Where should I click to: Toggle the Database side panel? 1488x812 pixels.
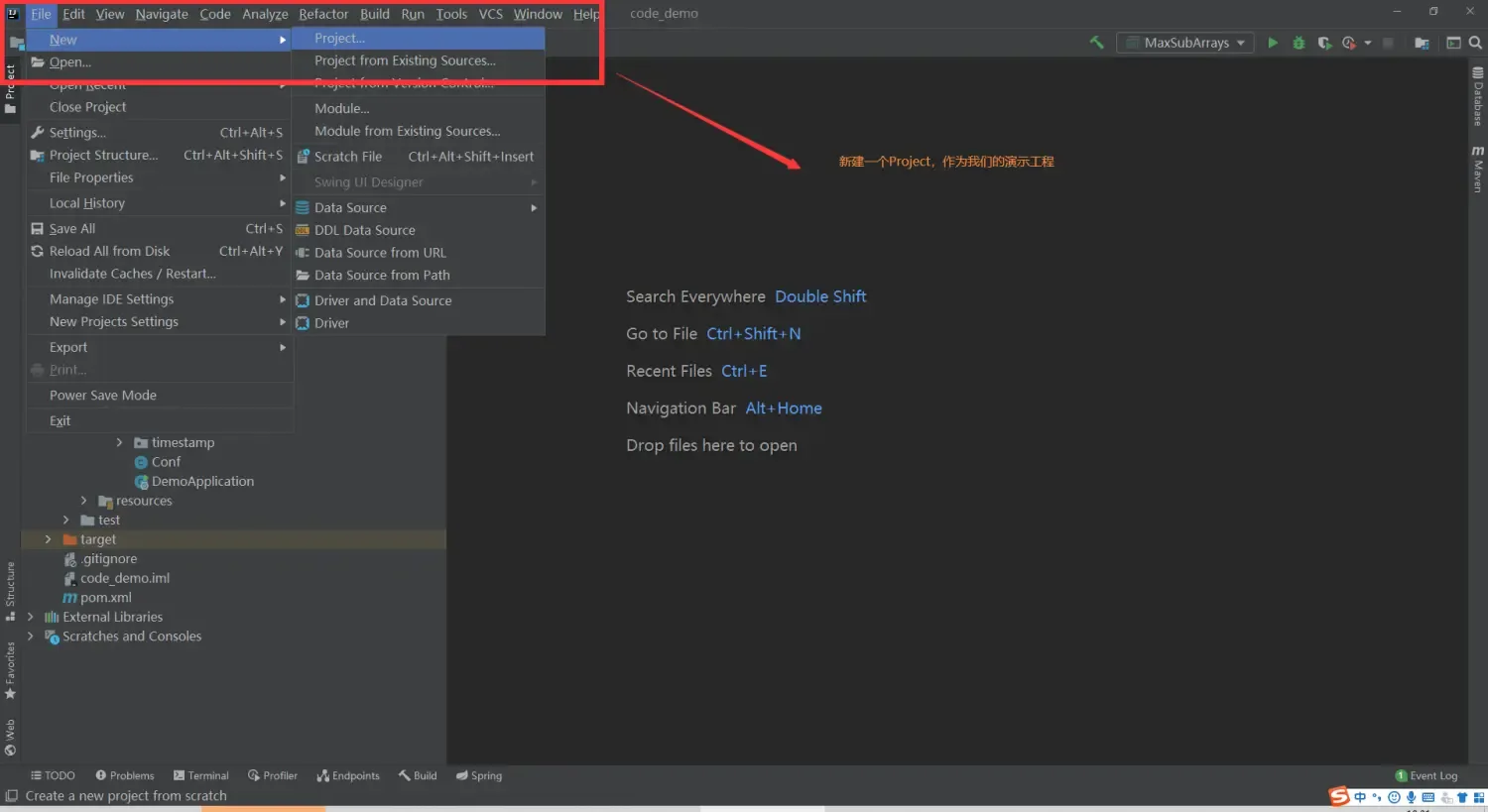tap(1477, 96)
